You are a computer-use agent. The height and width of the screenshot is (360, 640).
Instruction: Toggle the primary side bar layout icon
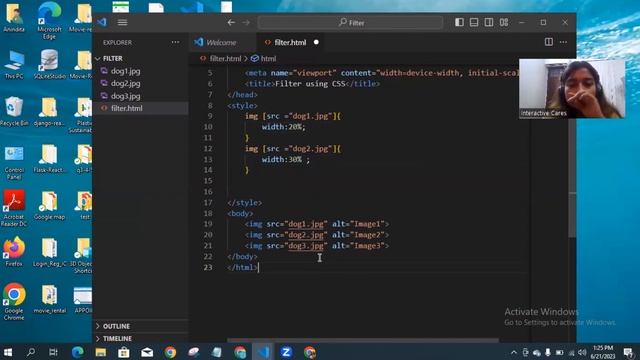point(459,22)
